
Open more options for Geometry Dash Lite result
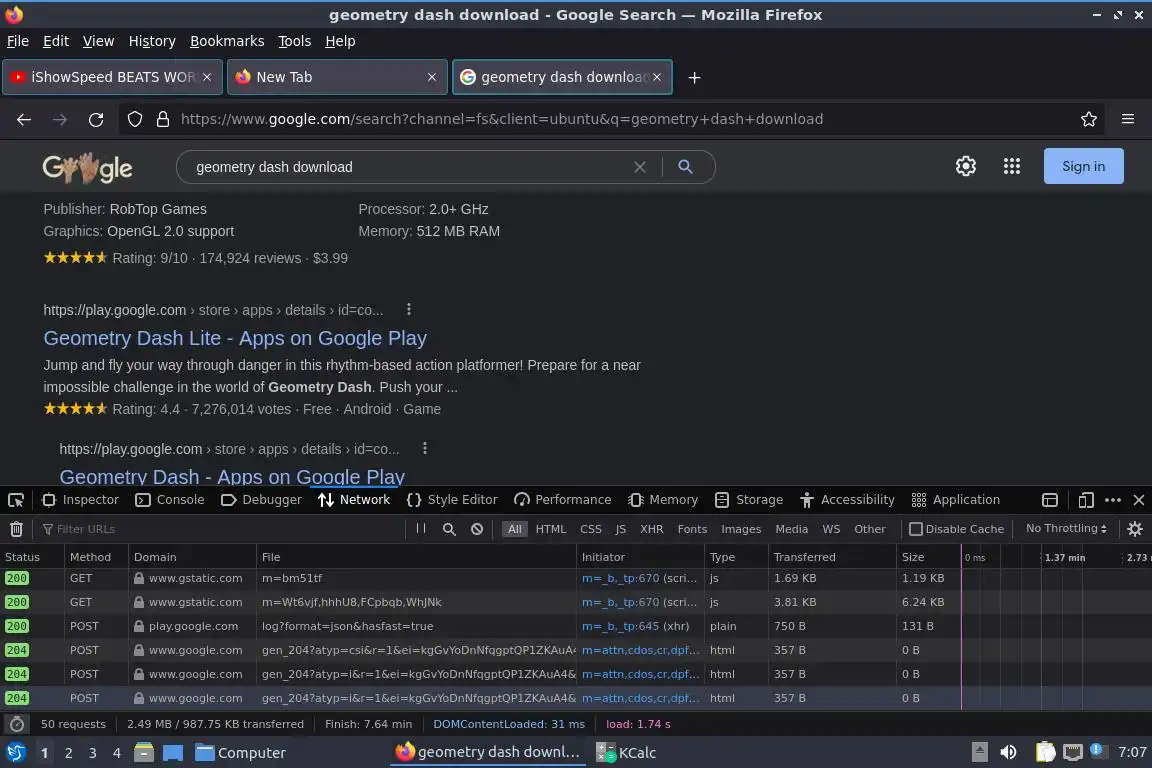408,309
